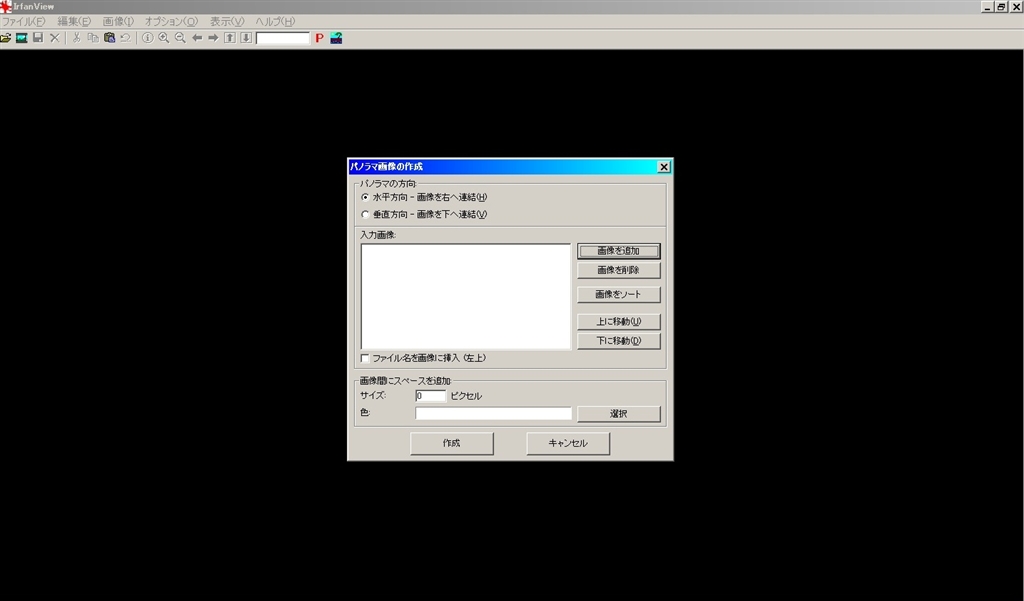Click the Cut scissors icon
The image size is (1024, 601).
pos(76,38)
